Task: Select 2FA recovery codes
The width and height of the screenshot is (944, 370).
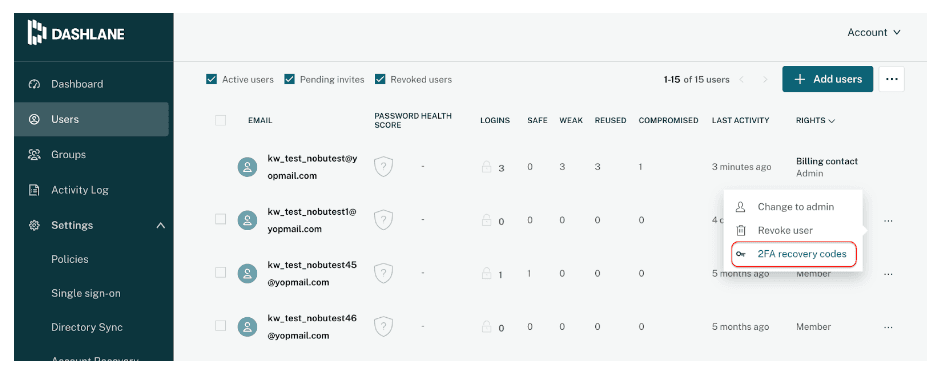Action: (793, 254)
